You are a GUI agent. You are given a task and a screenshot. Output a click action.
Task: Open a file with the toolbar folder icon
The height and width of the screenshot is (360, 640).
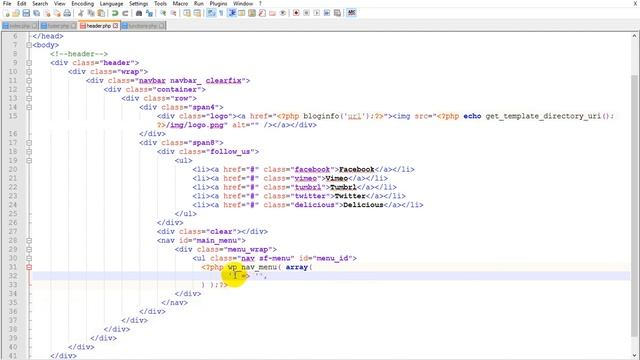pyautogui.click(x=16, y=13)
